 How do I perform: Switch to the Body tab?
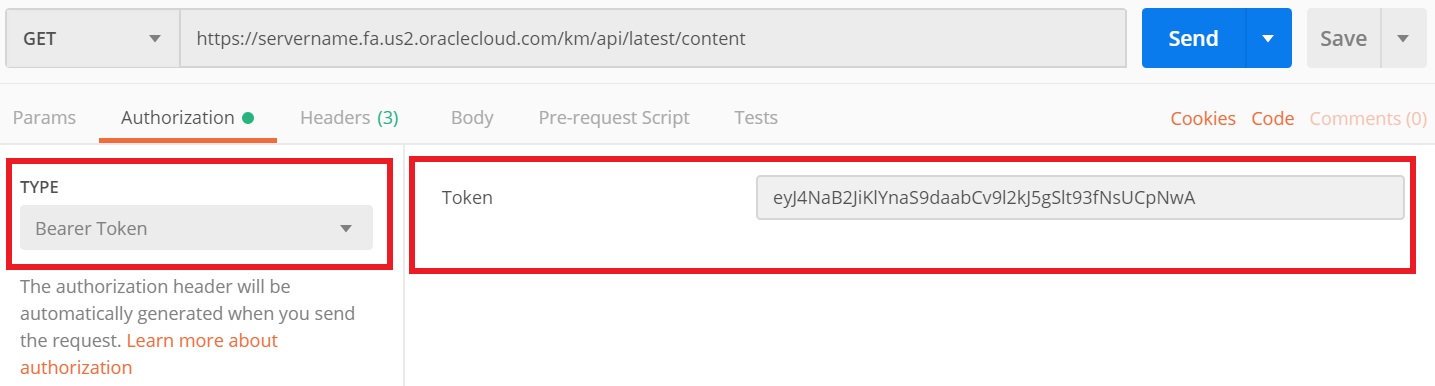pos(472,118)
